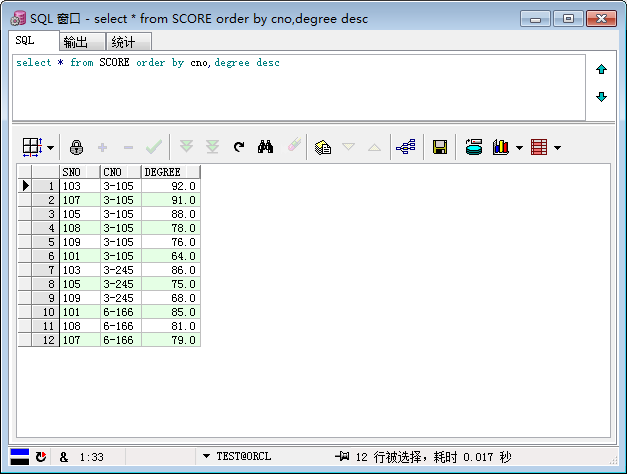Click the degree 88.0 cell
Viewport: 627px width, 474px height.
170,214
